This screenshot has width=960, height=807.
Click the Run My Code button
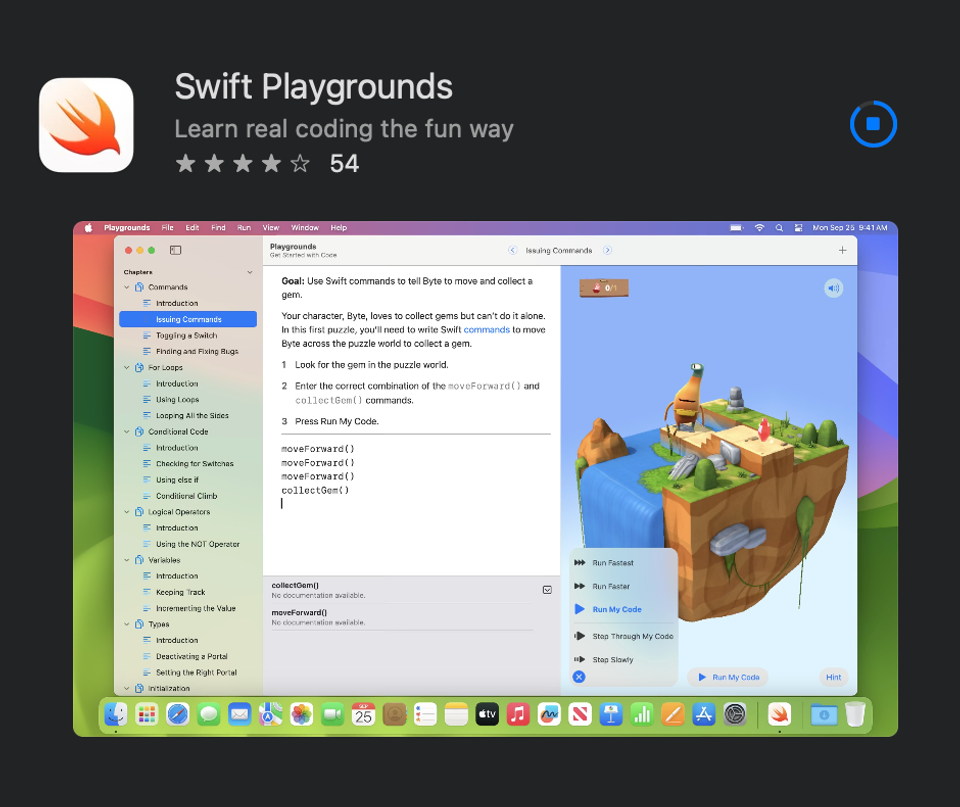click(729, 677)
